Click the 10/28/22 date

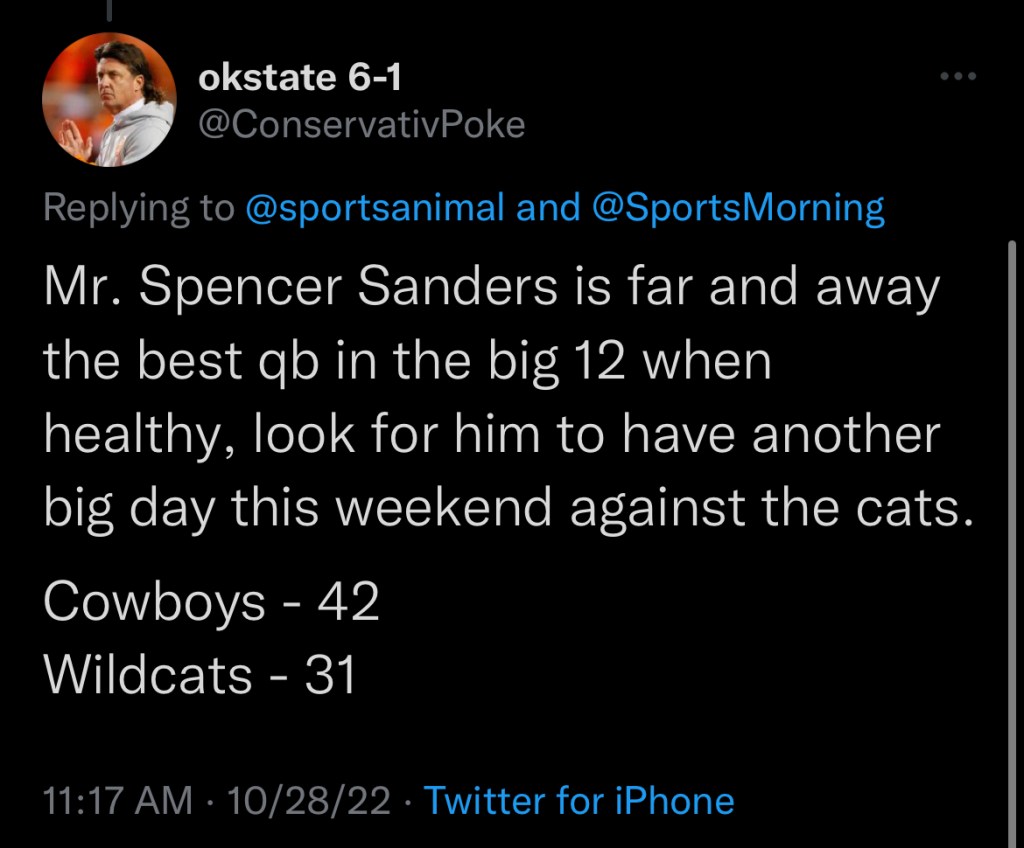click(309, 801)
